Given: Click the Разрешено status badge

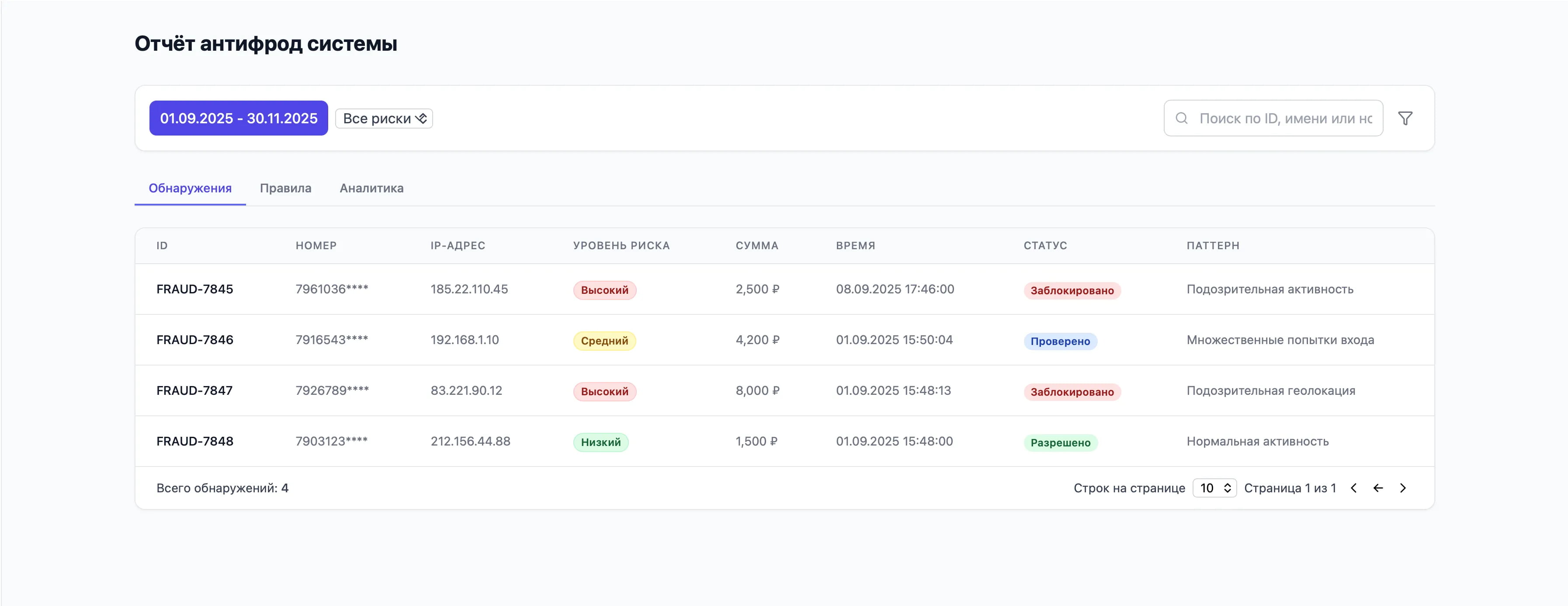Looking at the screenshot, I should tap(1060, 443).
